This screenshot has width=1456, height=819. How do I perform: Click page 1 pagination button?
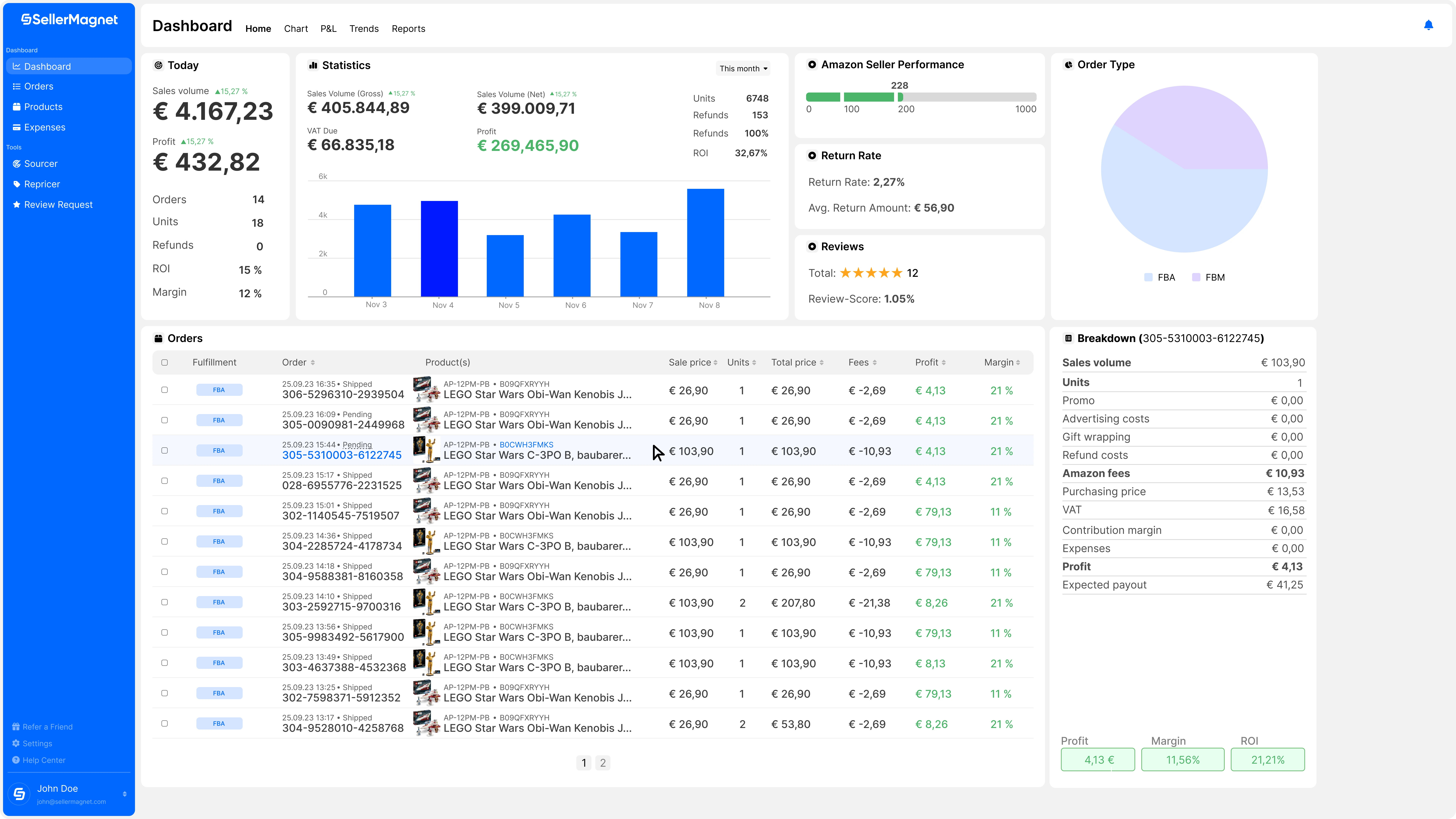click(584, 763)
